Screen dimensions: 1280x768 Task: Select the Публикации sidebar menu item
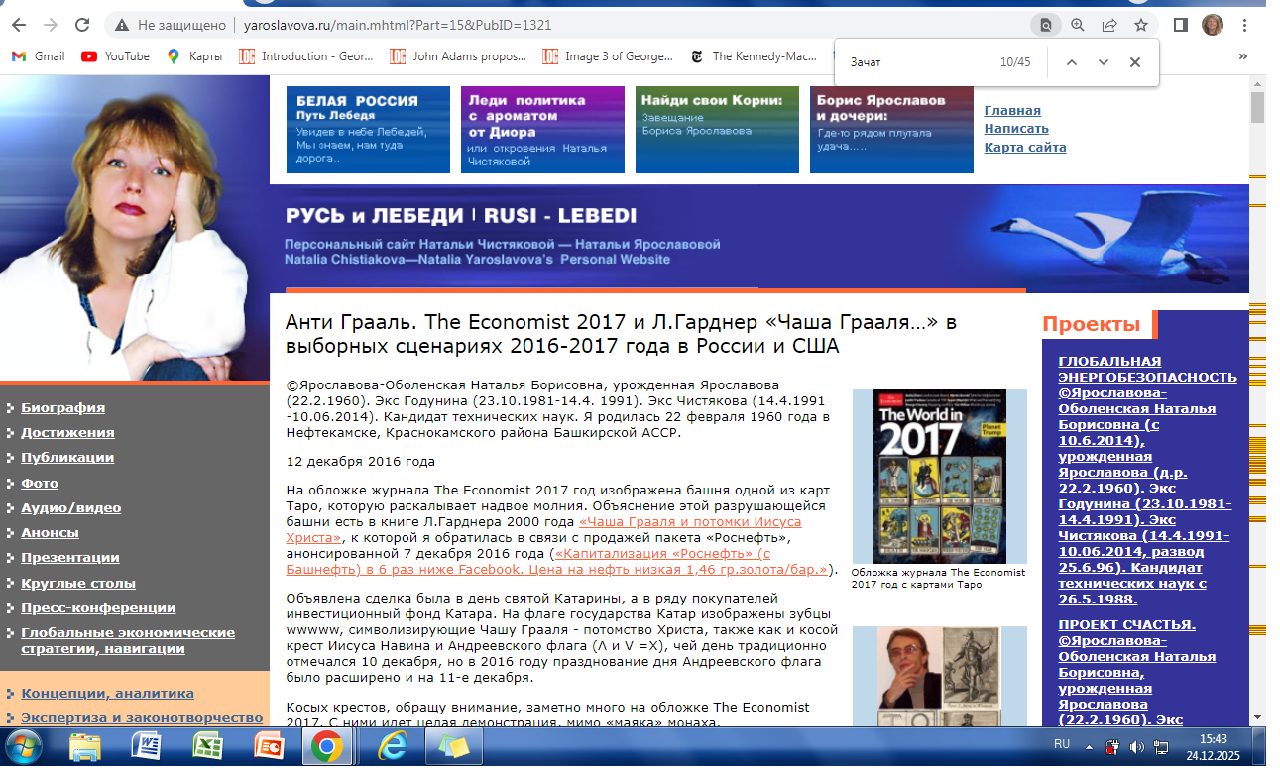67,457
